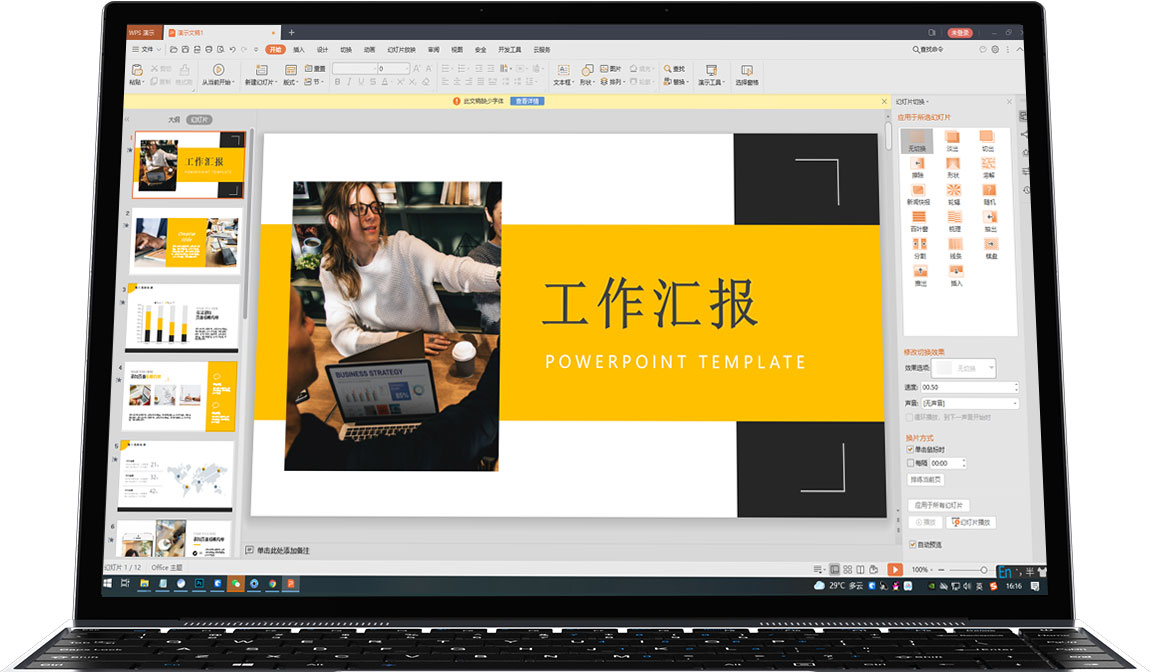Uncheck the 自动预览 checkbox

911,545
